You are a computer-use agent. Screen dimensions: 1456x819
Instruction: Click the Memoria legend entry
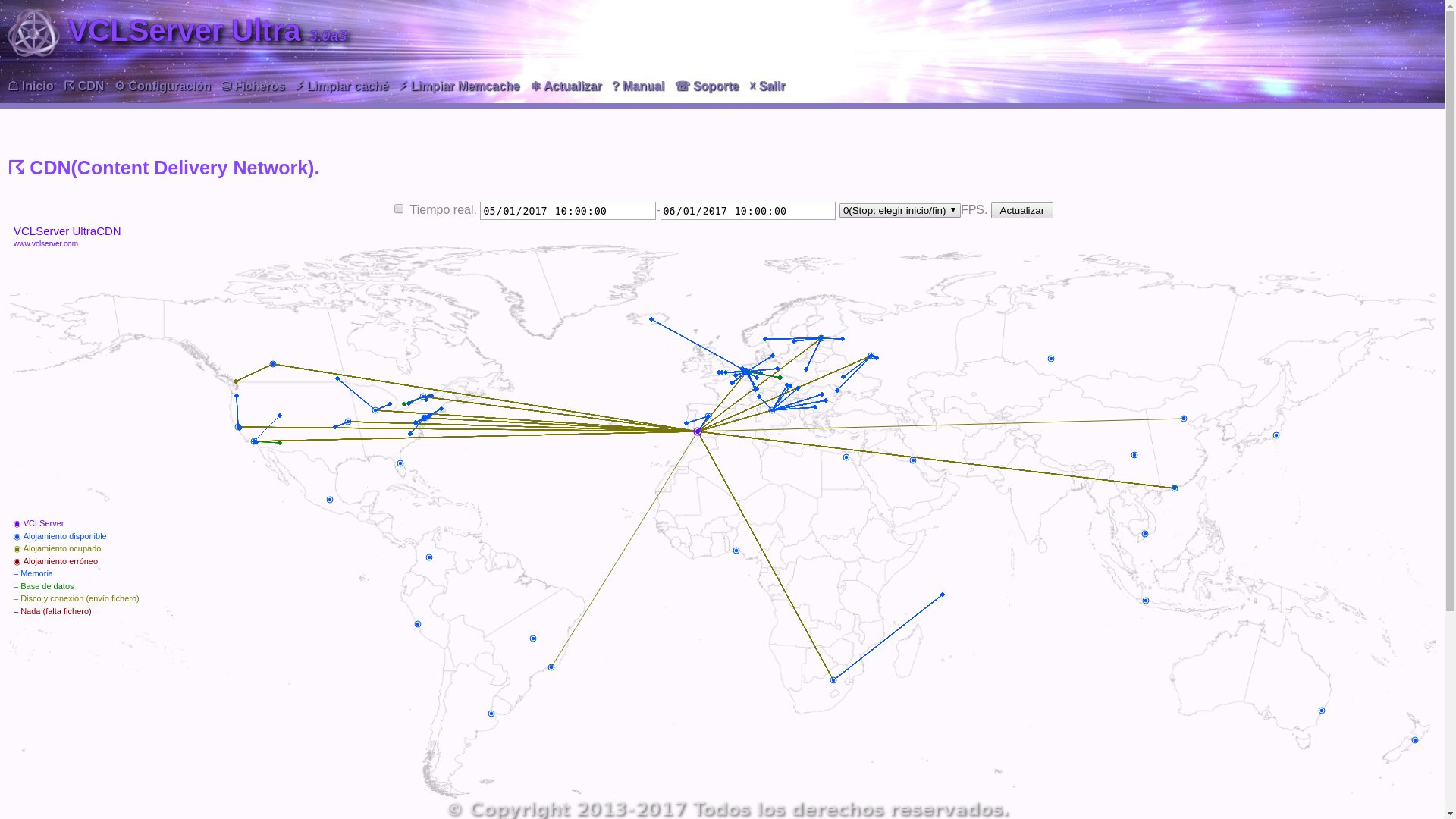click(33, 573)
